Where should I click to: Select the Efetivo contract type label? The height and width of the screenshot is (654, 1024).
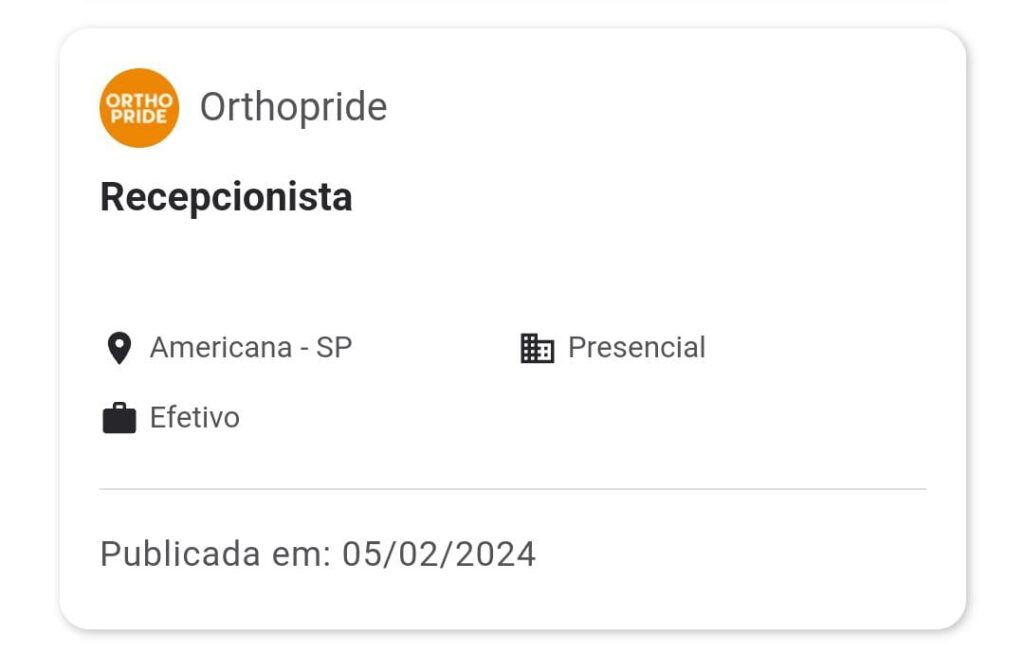(x=195, y=417)
